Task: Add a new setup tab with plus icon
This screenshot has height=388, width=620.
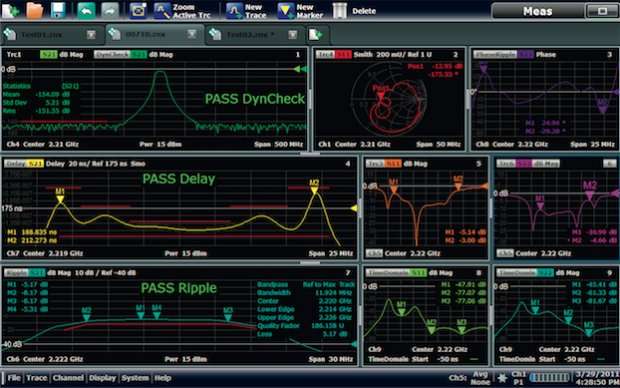Action: 316,34
